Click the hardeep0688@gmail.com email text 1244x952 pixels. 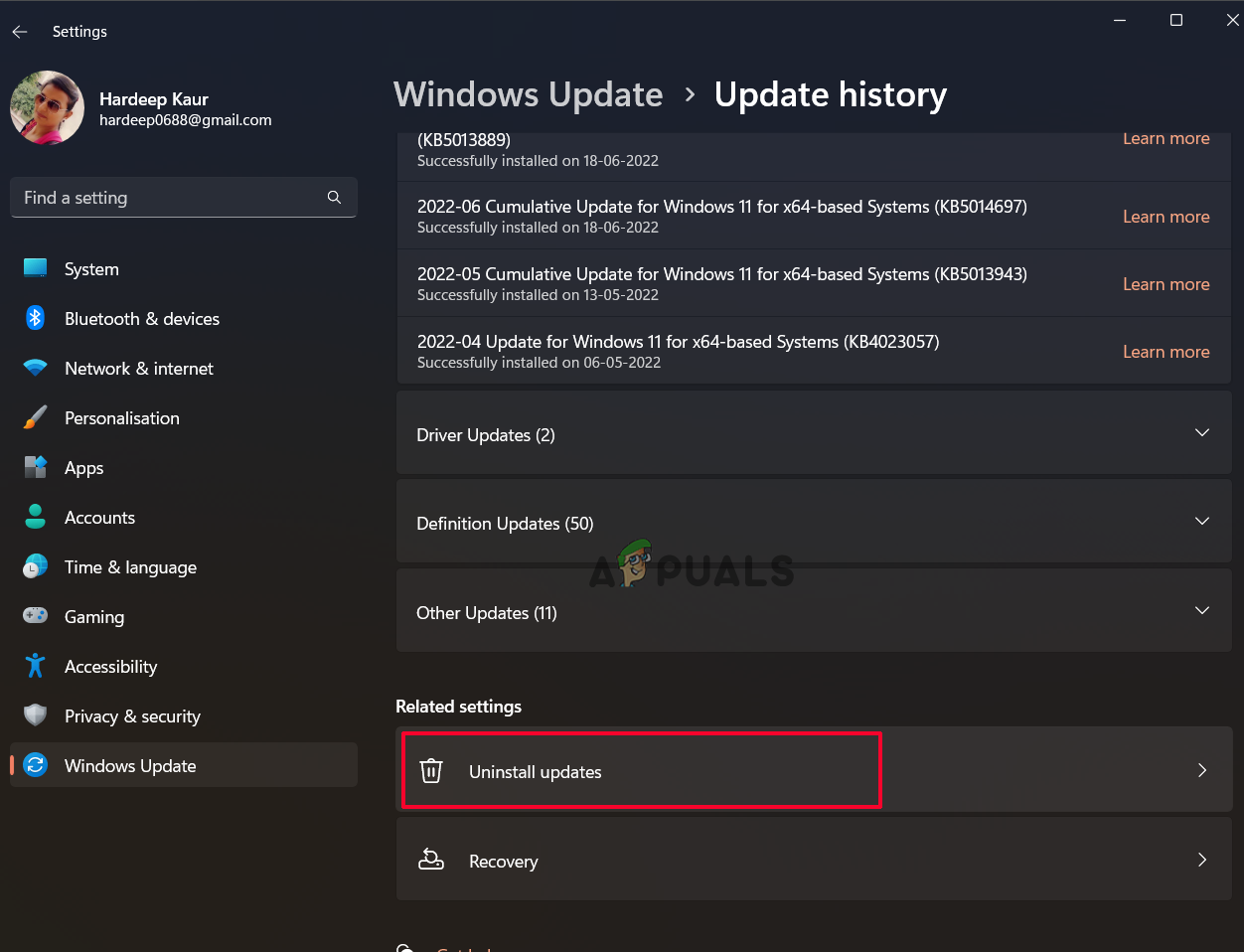click(185, 120)
